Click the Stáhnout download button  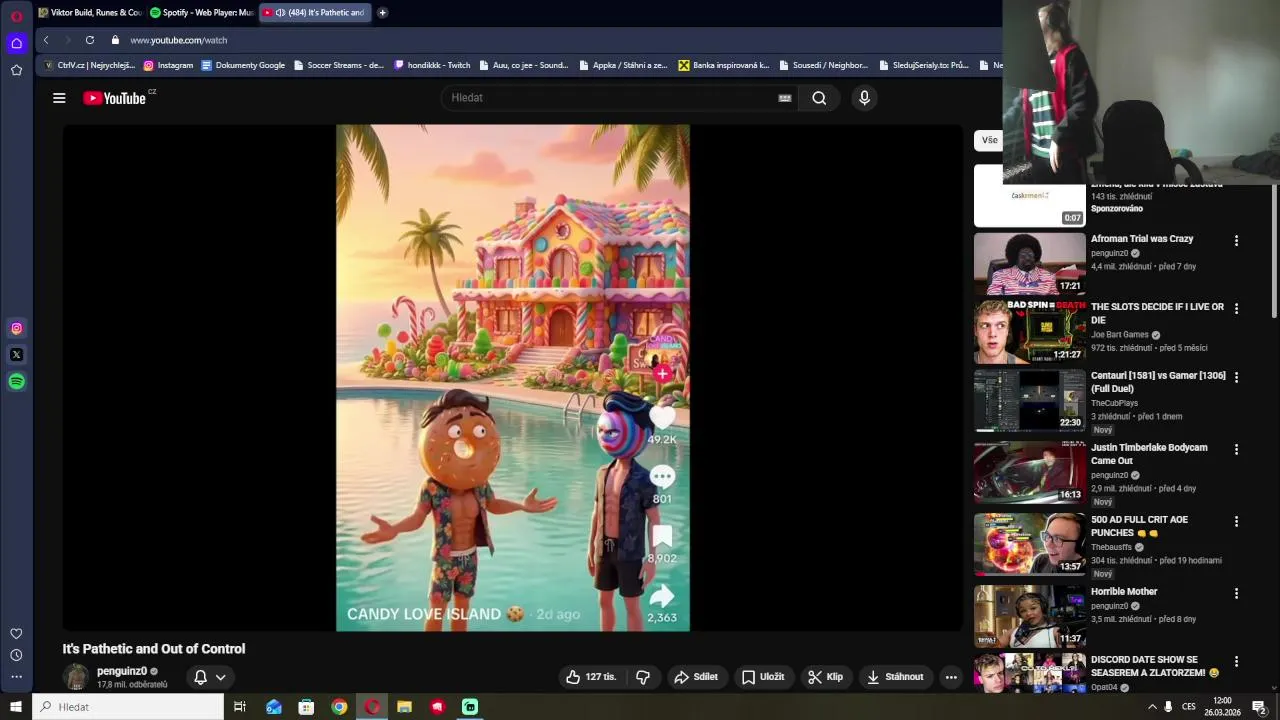(895, 677)
